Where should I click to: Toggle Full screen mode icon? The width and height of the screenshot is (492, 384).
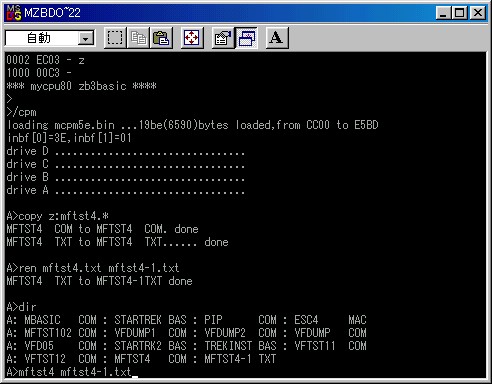(192, 38)
